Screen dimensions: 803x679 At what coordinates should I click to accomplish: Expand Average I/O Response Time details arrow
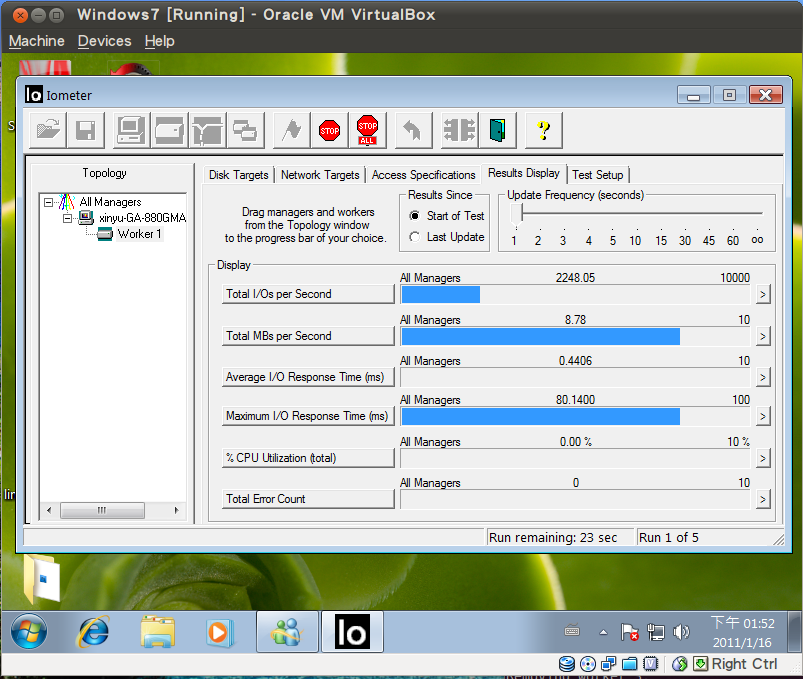click(763, 377)
